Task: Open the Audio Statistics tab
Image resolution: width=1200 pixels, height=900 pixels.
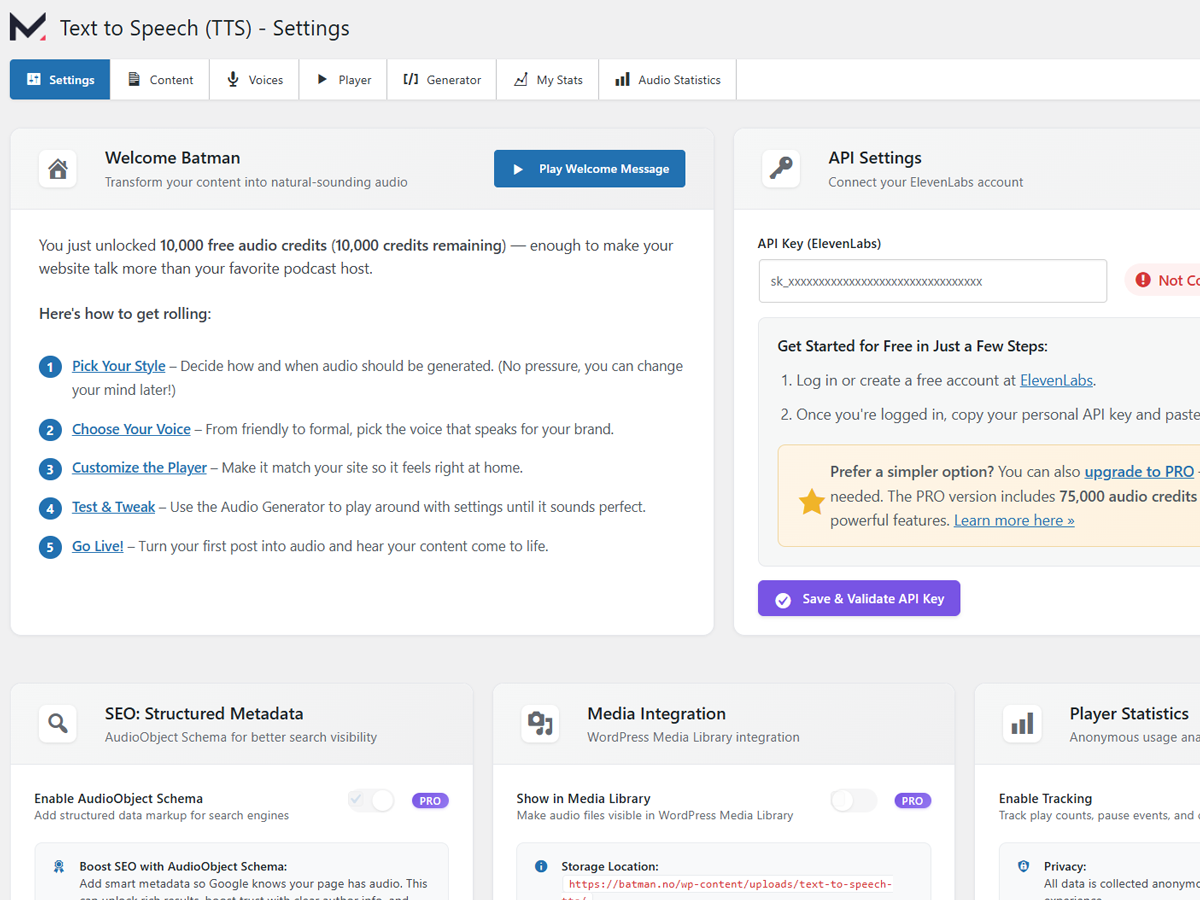Action: click(x=667, y=79)
